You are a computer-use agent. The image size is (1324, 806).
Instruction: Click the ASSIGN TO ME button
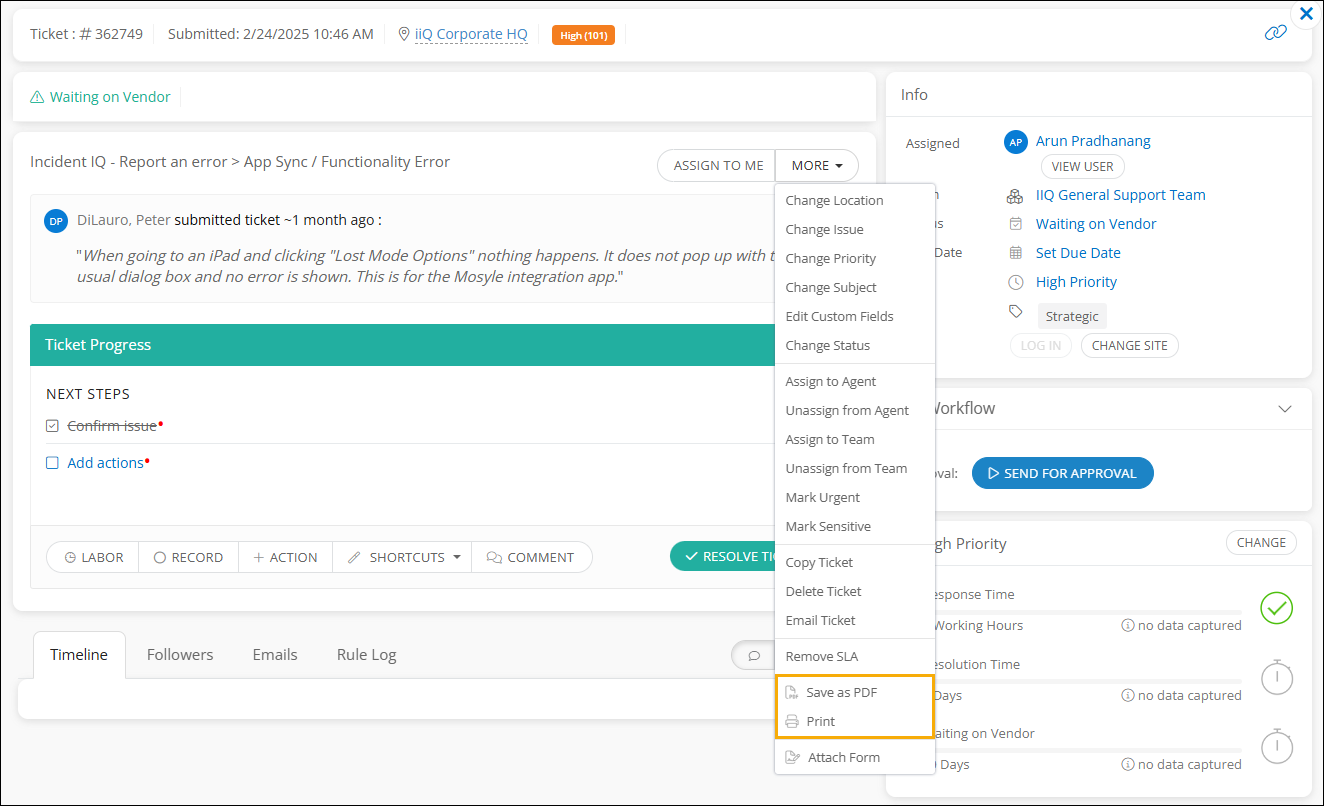pyautogui.click(x=717, y=166)
